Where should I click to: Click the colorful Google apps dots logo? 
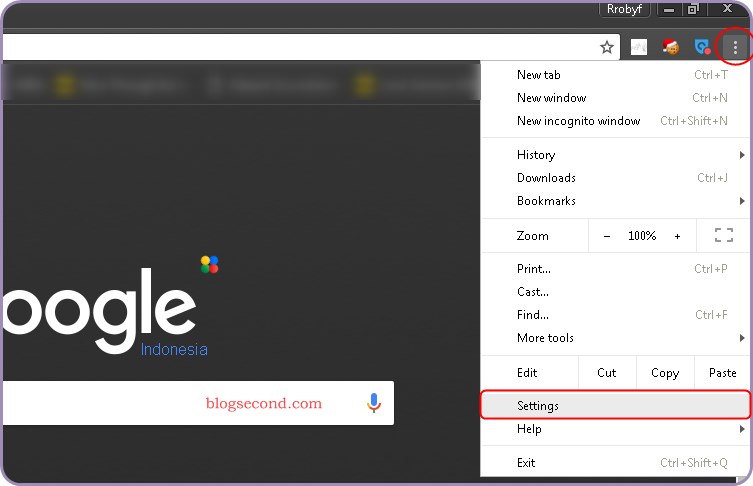[209, 265]
